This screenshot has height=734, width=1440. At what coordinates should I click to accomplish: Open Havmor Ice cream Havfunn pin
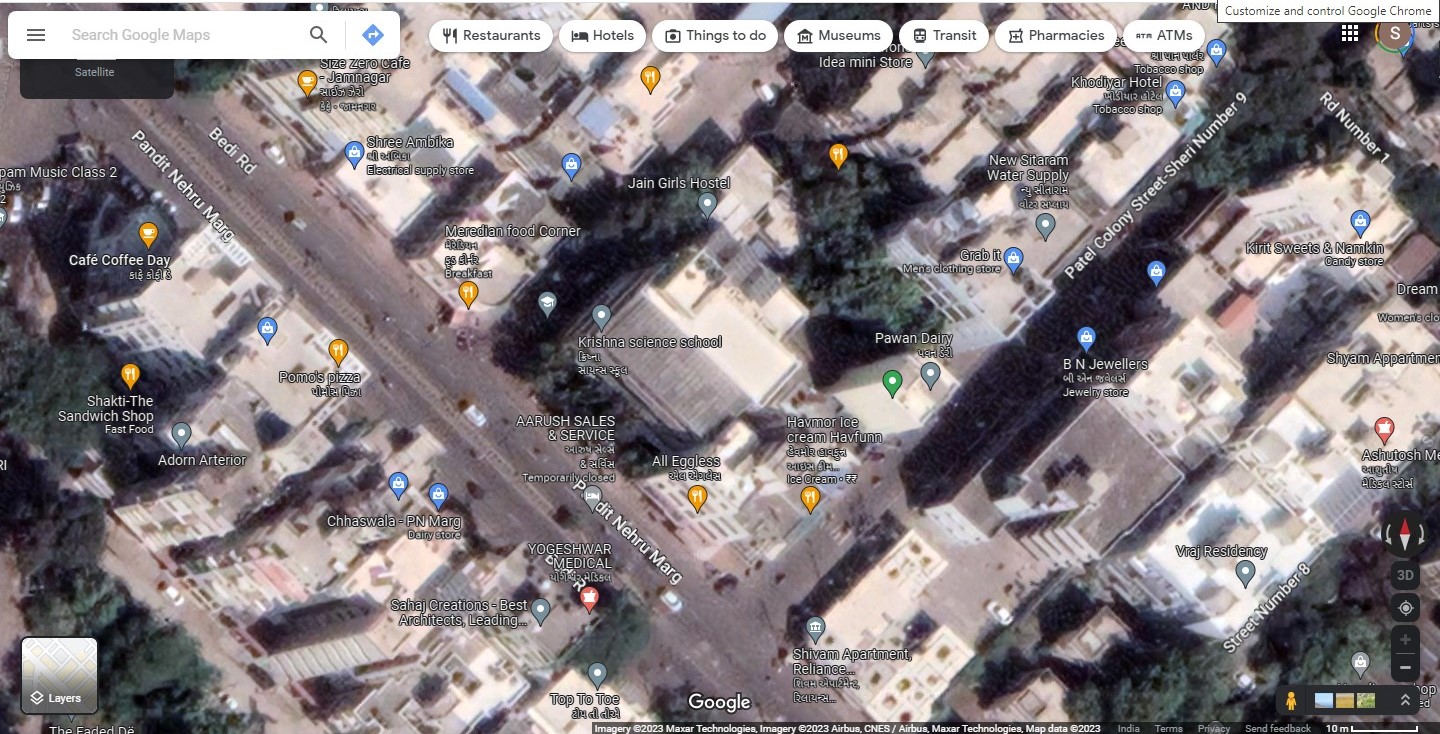click(811, 499)
